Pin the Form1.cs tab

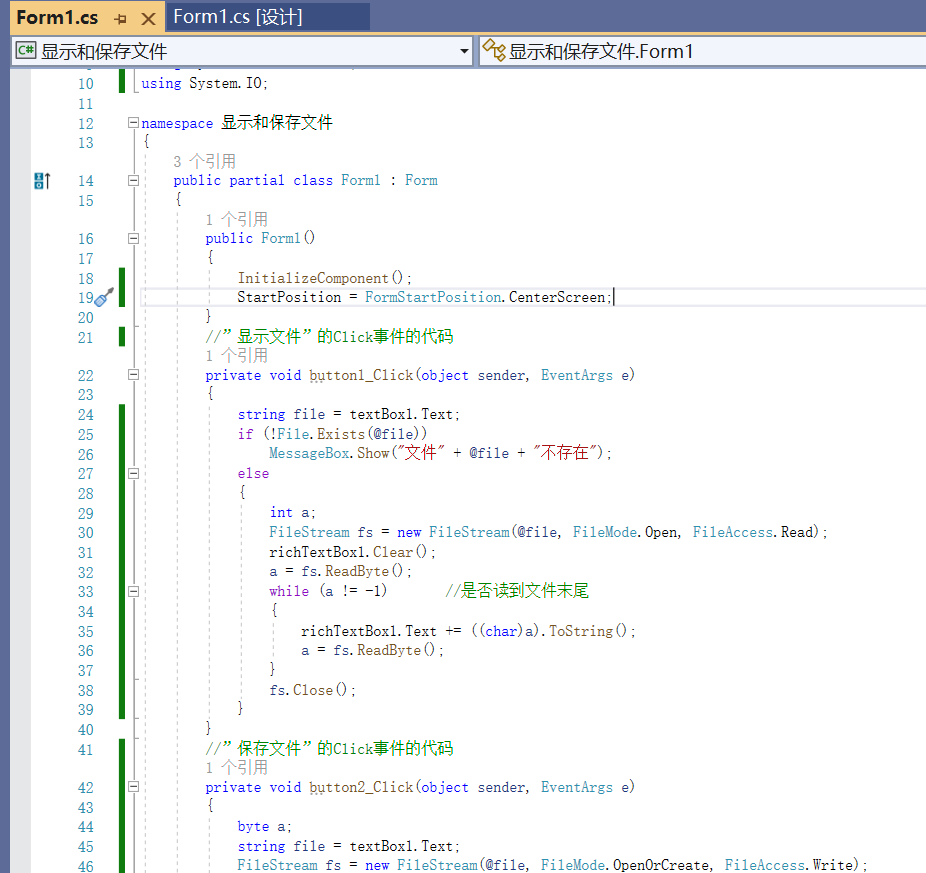(121, 18)
